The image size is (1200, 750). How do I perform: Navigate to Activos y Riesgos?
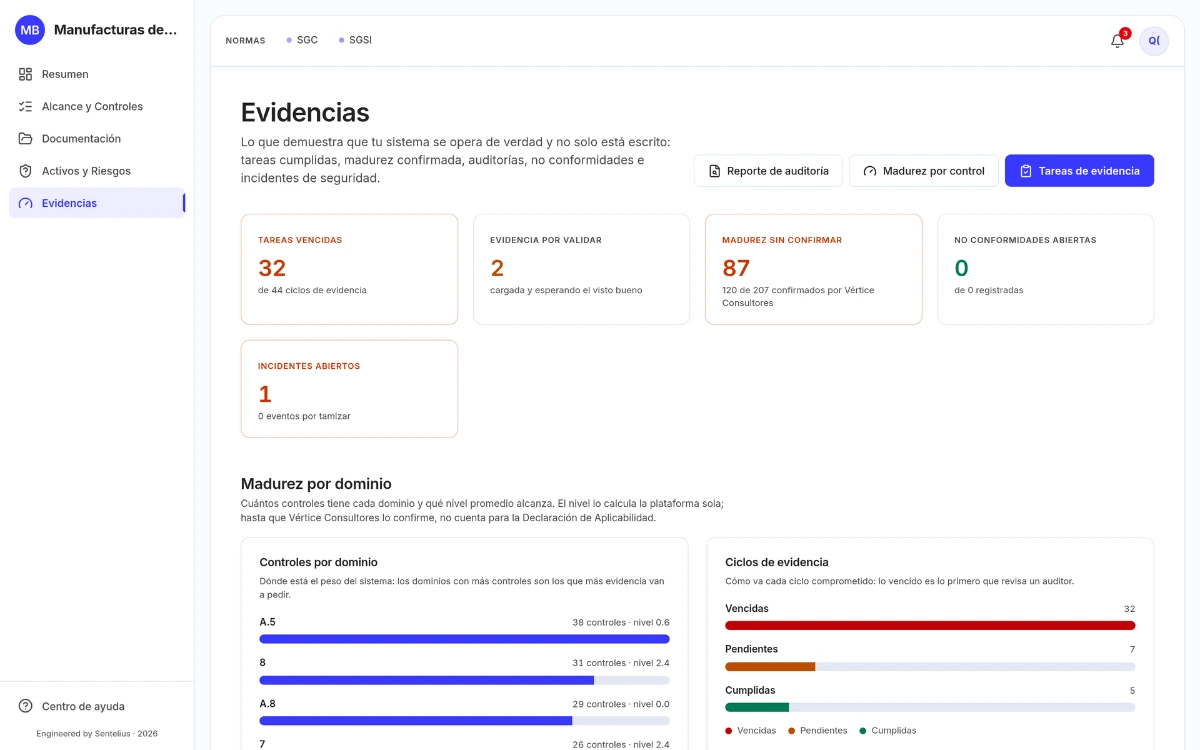point(97,171)
